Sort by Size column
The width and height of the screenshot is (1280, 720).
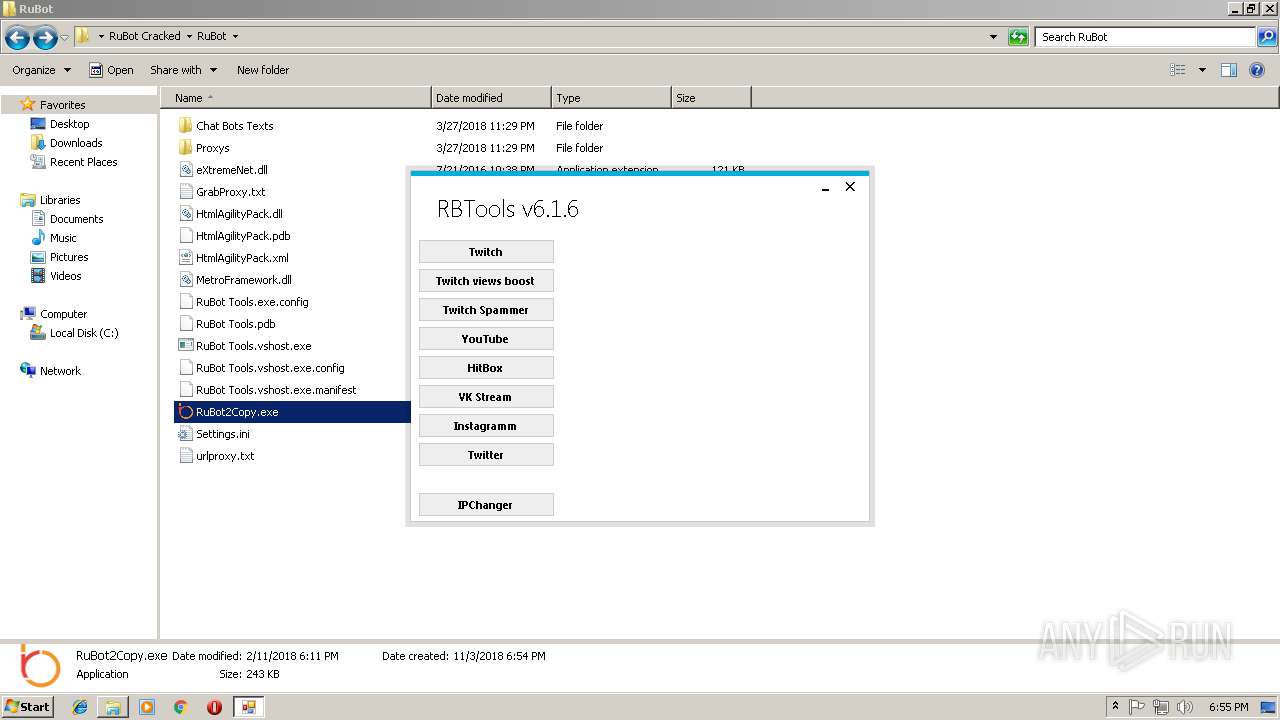click(711, 98)
